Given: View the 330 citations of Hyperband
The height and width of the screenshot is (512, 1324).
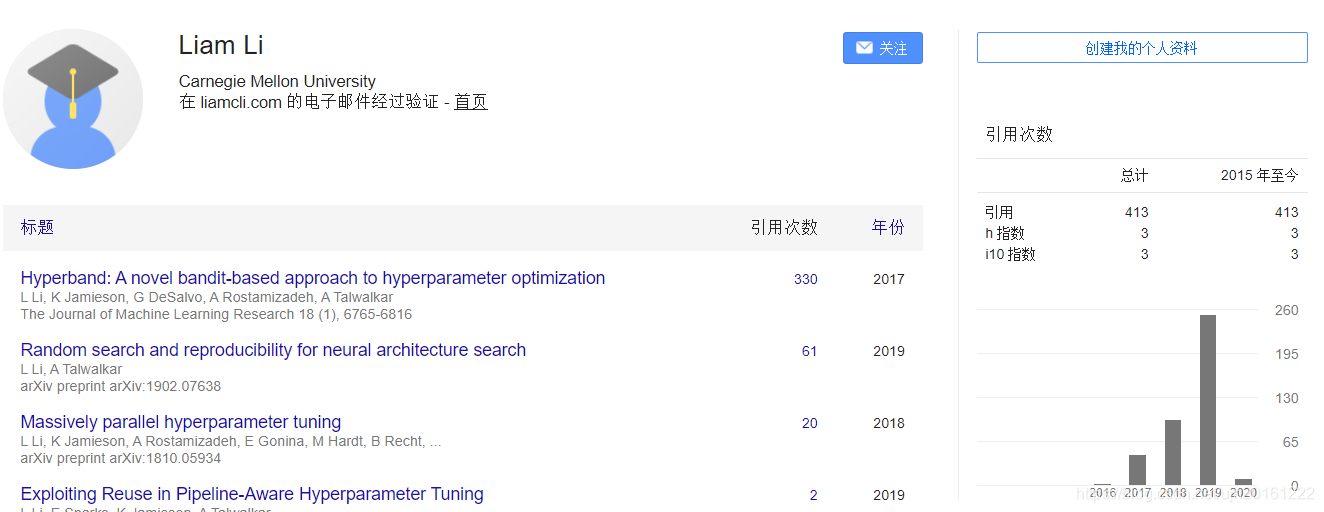Looking at the screenshot, I should click(806, 279).
